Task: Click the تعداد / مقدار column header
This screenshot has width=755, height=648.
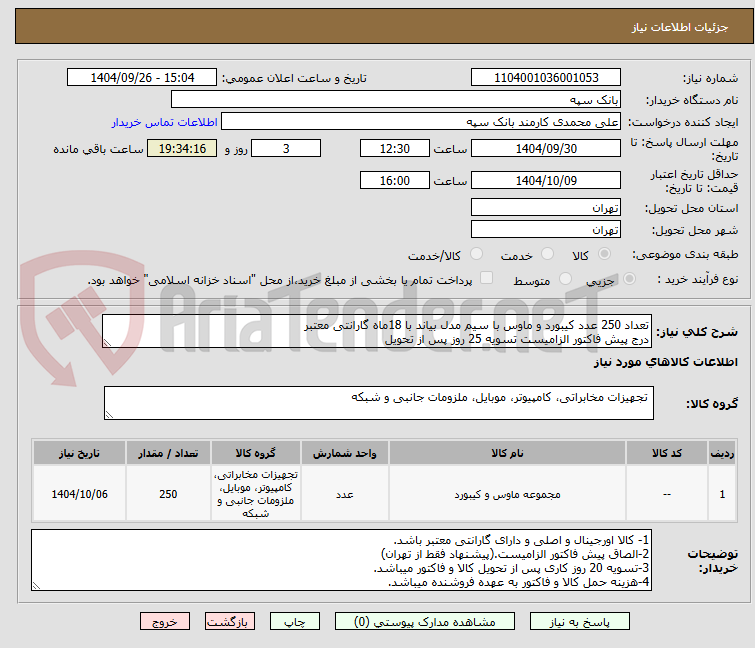Action: (168, 453)
